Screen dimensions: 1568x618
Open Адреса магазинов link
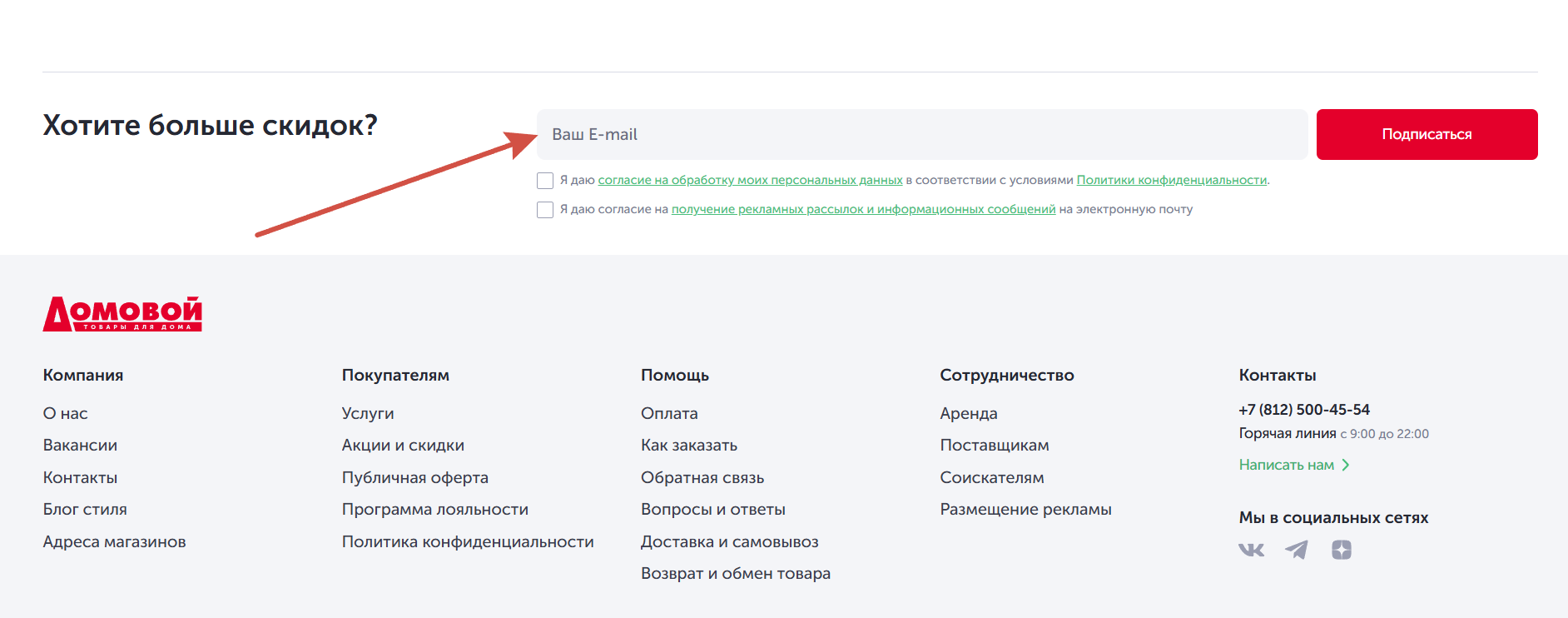tap(114, 541)
